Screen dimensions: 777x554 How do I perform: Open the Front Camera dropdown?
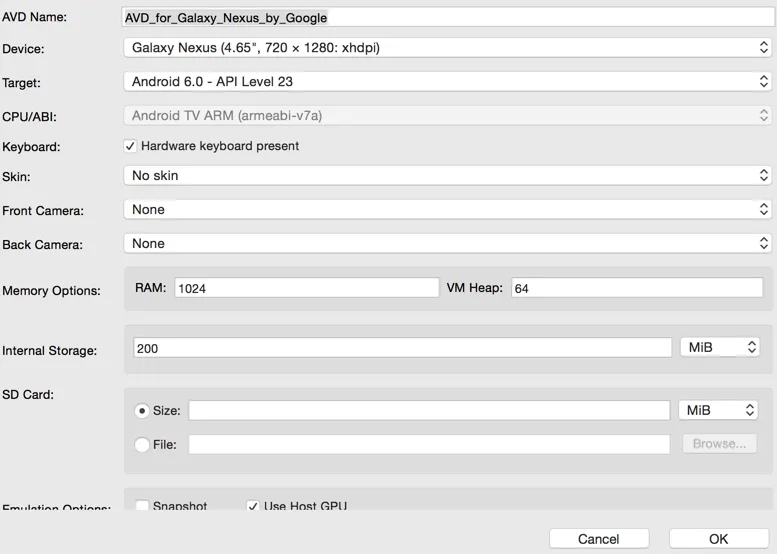click(447, 210)
